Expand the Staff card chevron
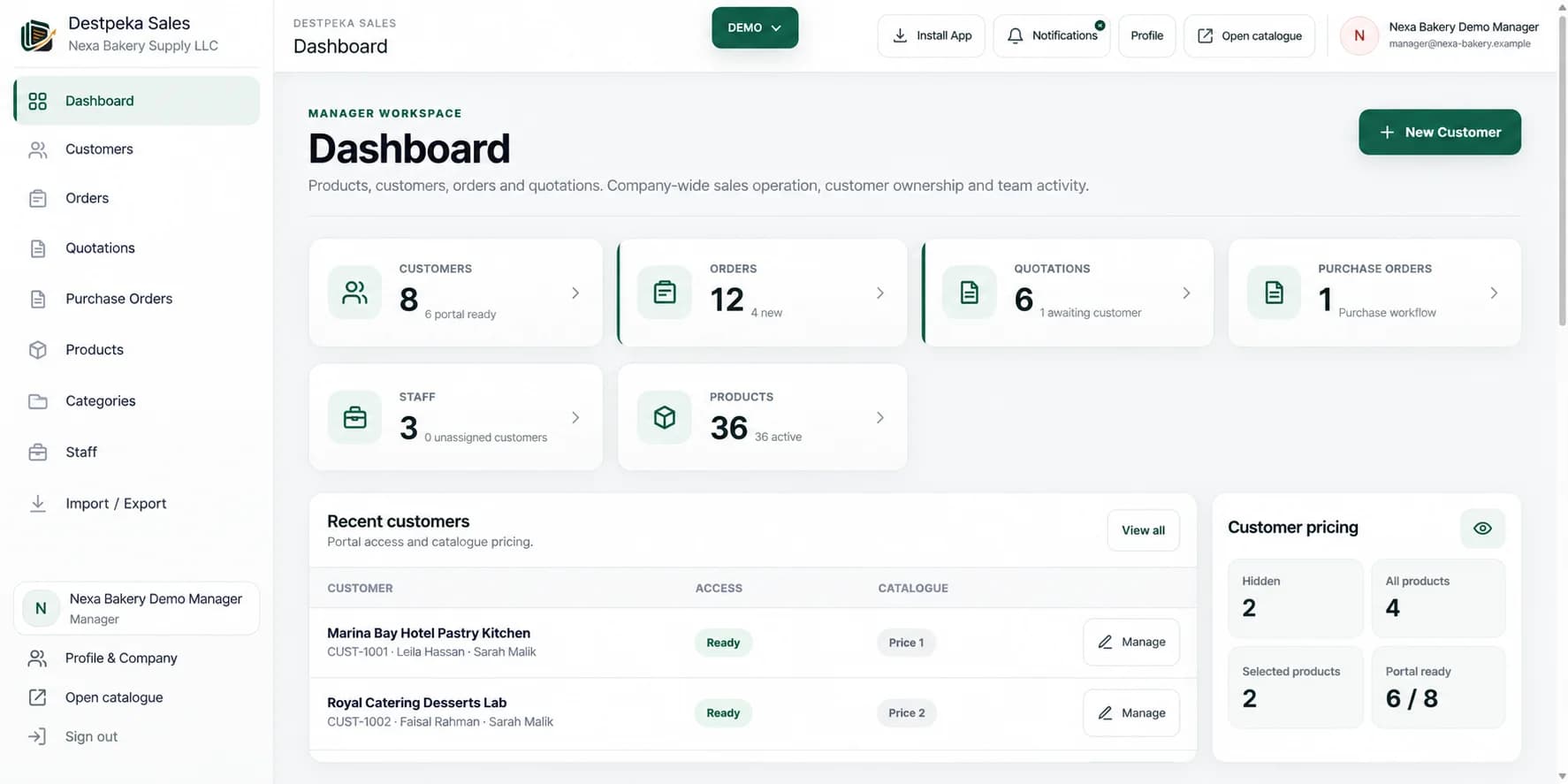 (x=575, y=417)
